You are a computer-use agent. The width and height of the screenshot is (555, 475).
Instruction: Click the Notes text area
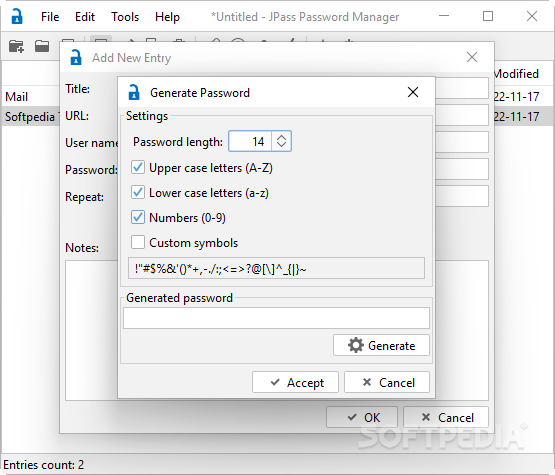point(91,330)
